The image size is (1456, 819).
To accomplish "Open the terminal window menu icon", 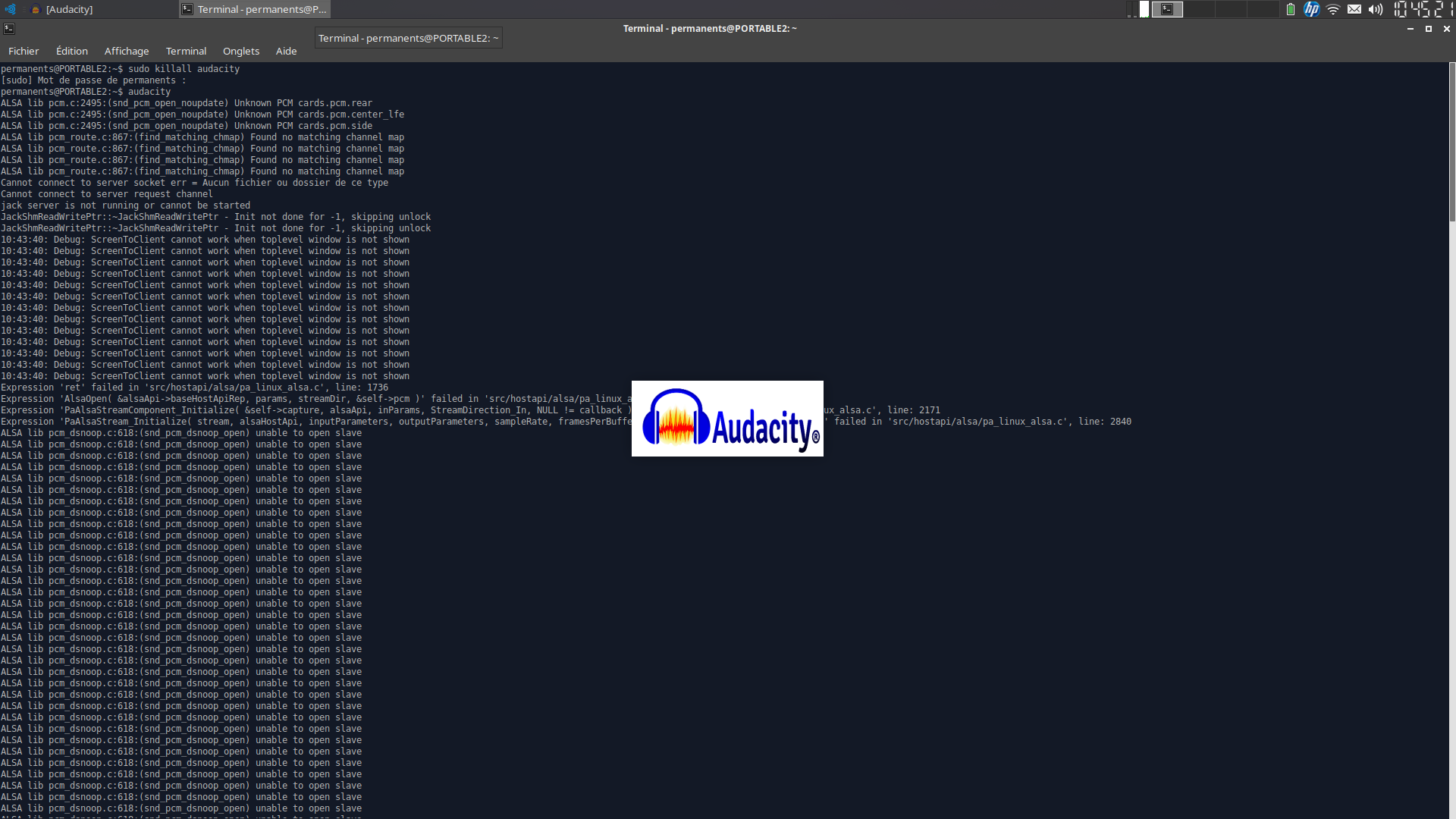I will [x=9, y=29].
